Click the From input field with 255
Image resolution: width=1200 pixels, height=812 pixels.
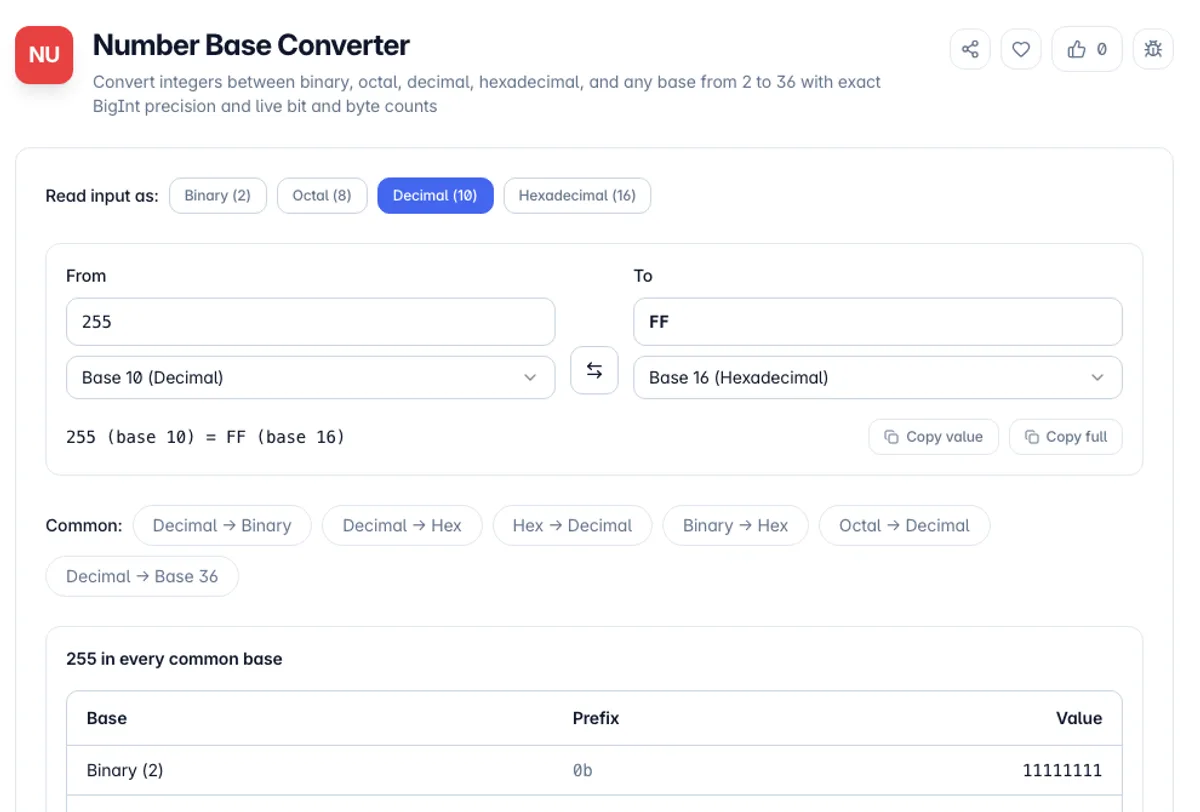310,322
